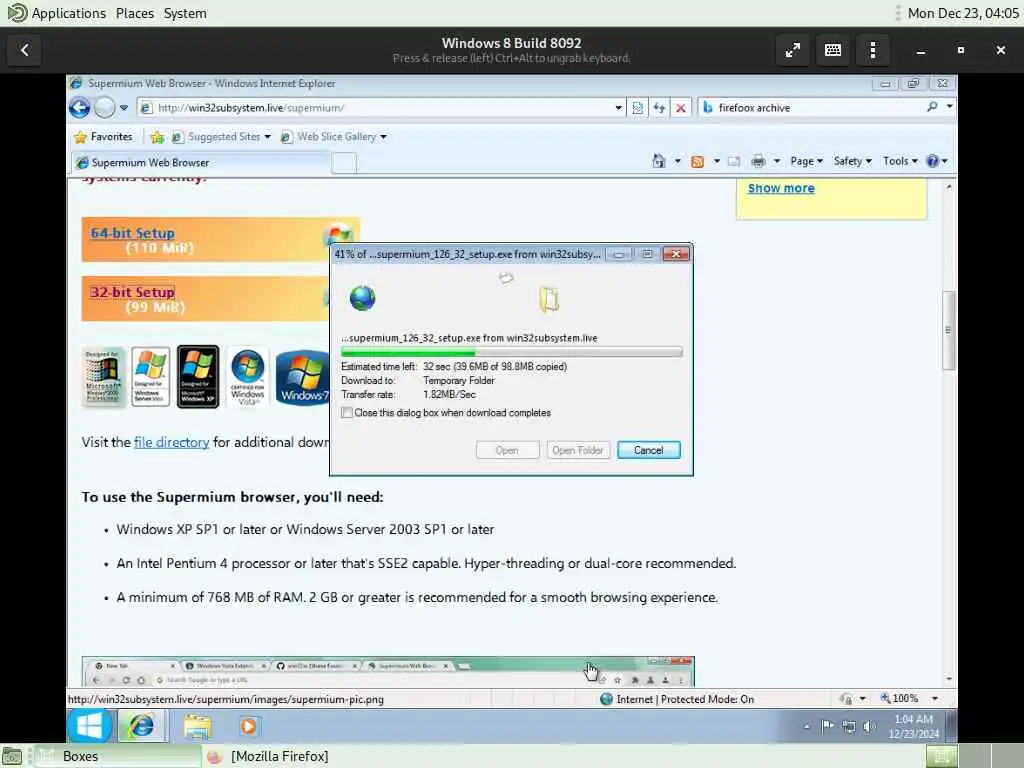This screenshot has width=1024, height=768.
Task: Click the Windows XP compatibility badge
Action: [x=198, y=377]
